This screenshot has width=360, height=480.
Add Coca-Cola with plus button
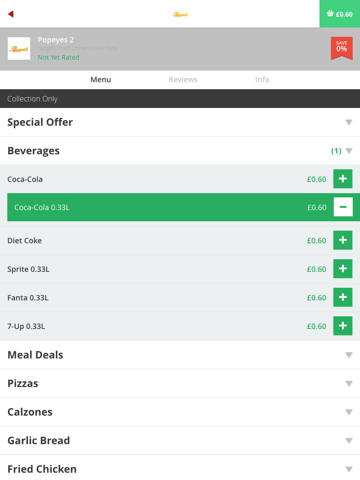click(343, 179)
